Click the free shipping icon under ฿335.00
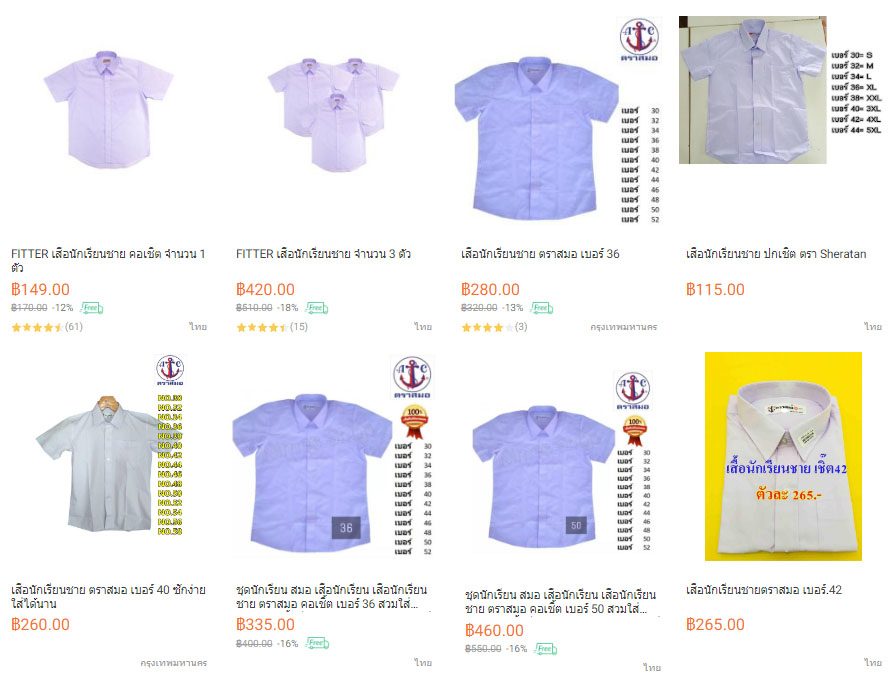 tap(318, 643)
